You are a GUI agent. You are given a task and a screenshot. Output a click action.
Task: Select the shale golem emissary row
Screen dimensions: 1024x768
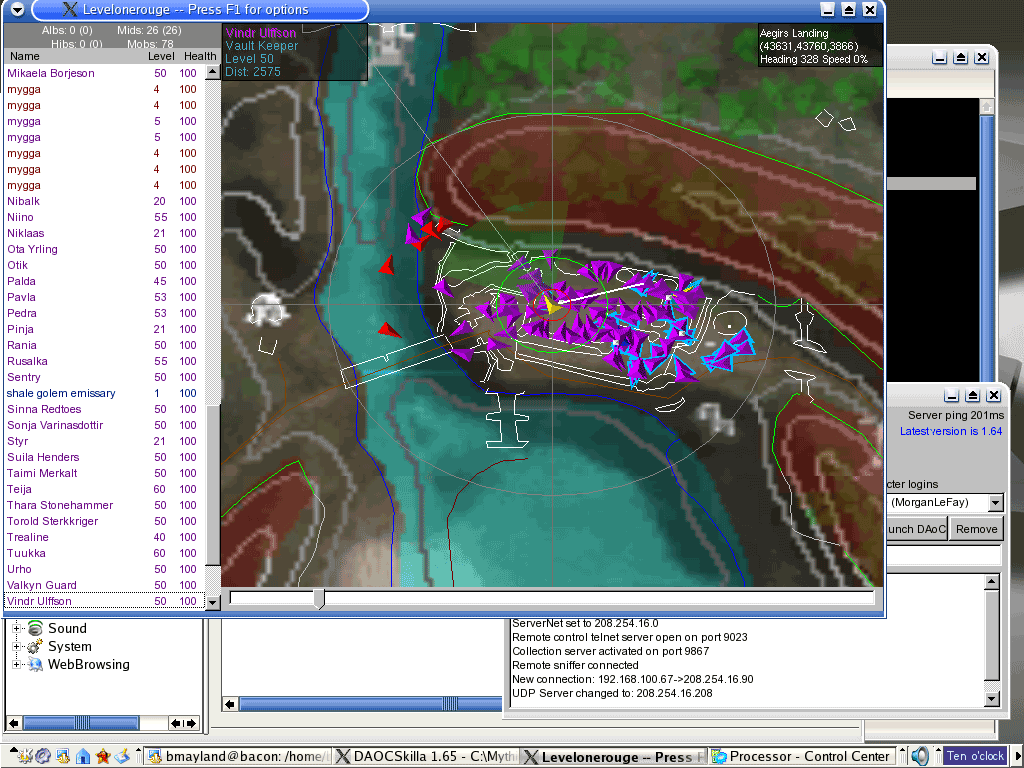click(x=104, y=393)
